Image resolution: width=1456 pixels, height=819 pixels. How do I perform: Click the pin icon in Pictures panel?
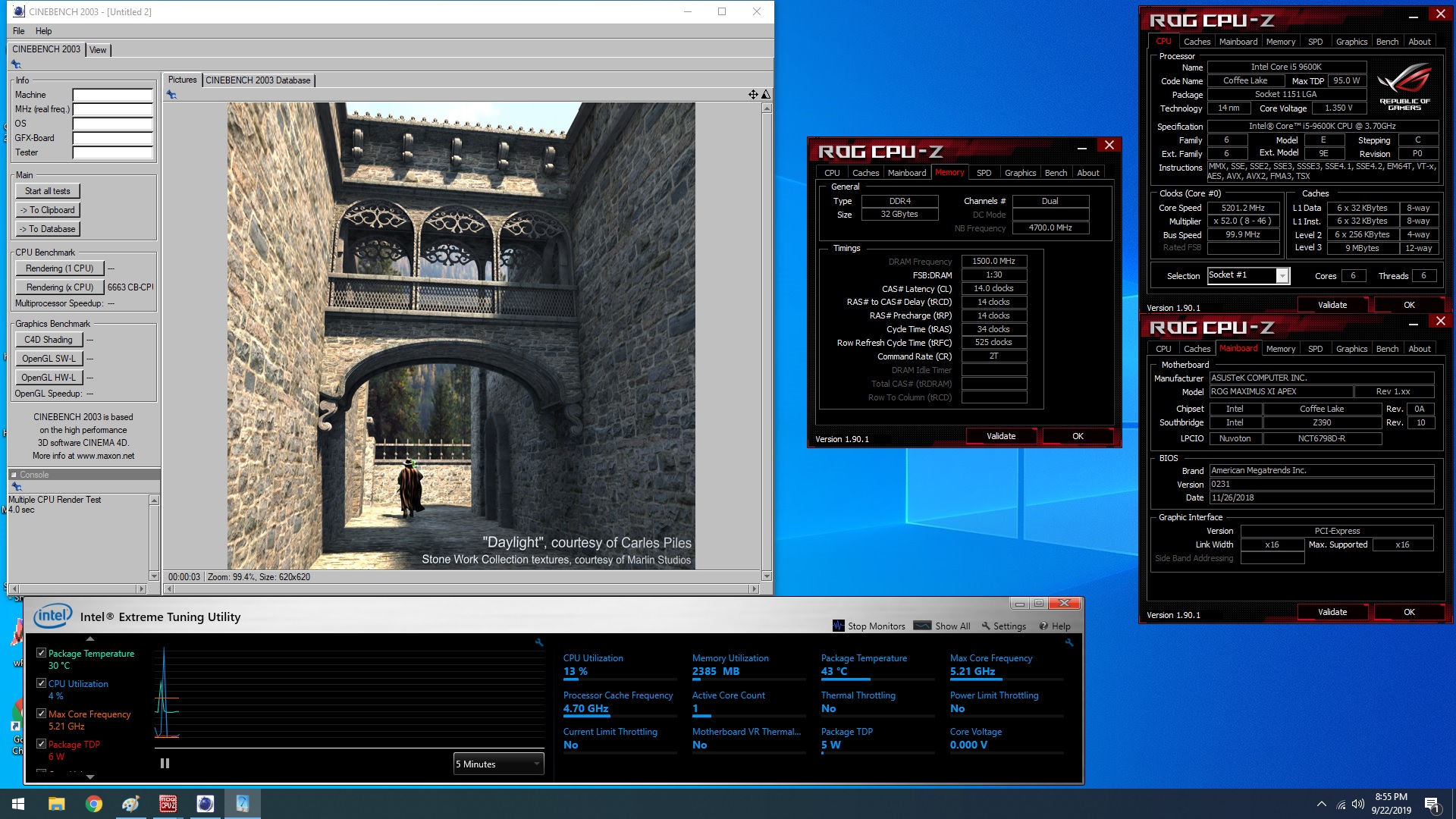tap(171, 95)
